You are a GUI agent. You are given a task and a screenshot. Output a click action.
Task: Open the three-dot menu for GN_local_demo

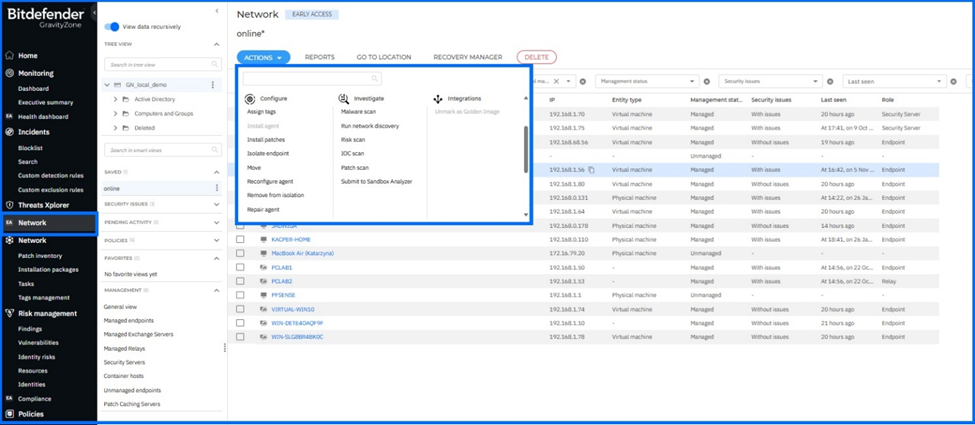coord(213,86)
